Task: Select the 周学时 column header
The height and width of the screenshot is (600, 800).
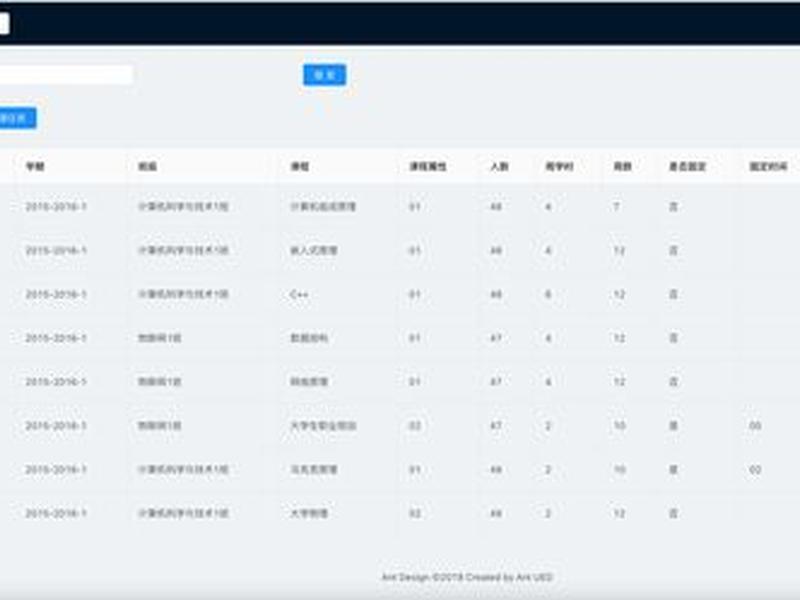Action: (x=560, y=166)
